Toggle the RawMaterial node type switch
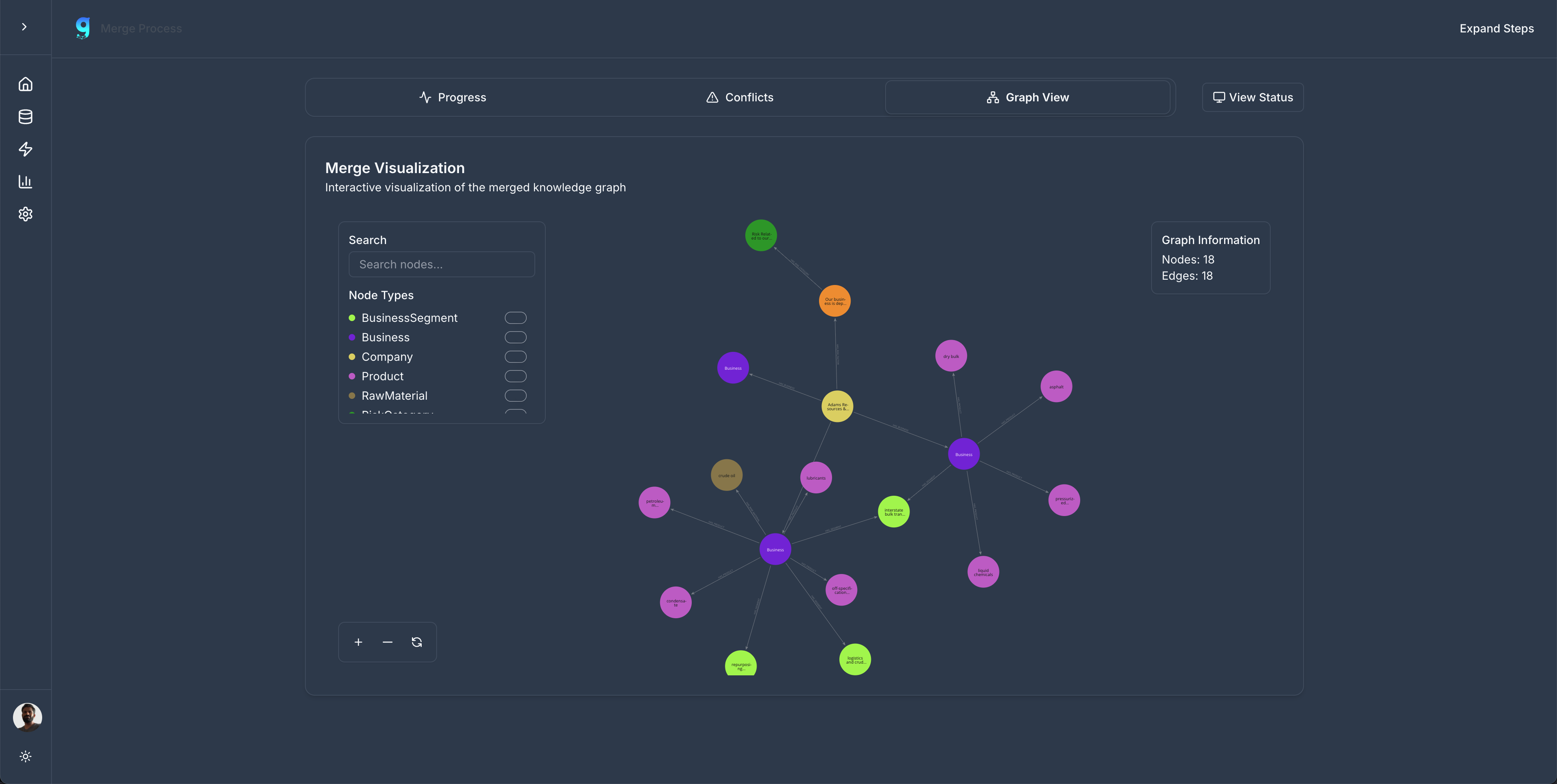Image resolution: width=1557 pixels, height=784 pixels. pyautogui.click(x=515, y=396)
